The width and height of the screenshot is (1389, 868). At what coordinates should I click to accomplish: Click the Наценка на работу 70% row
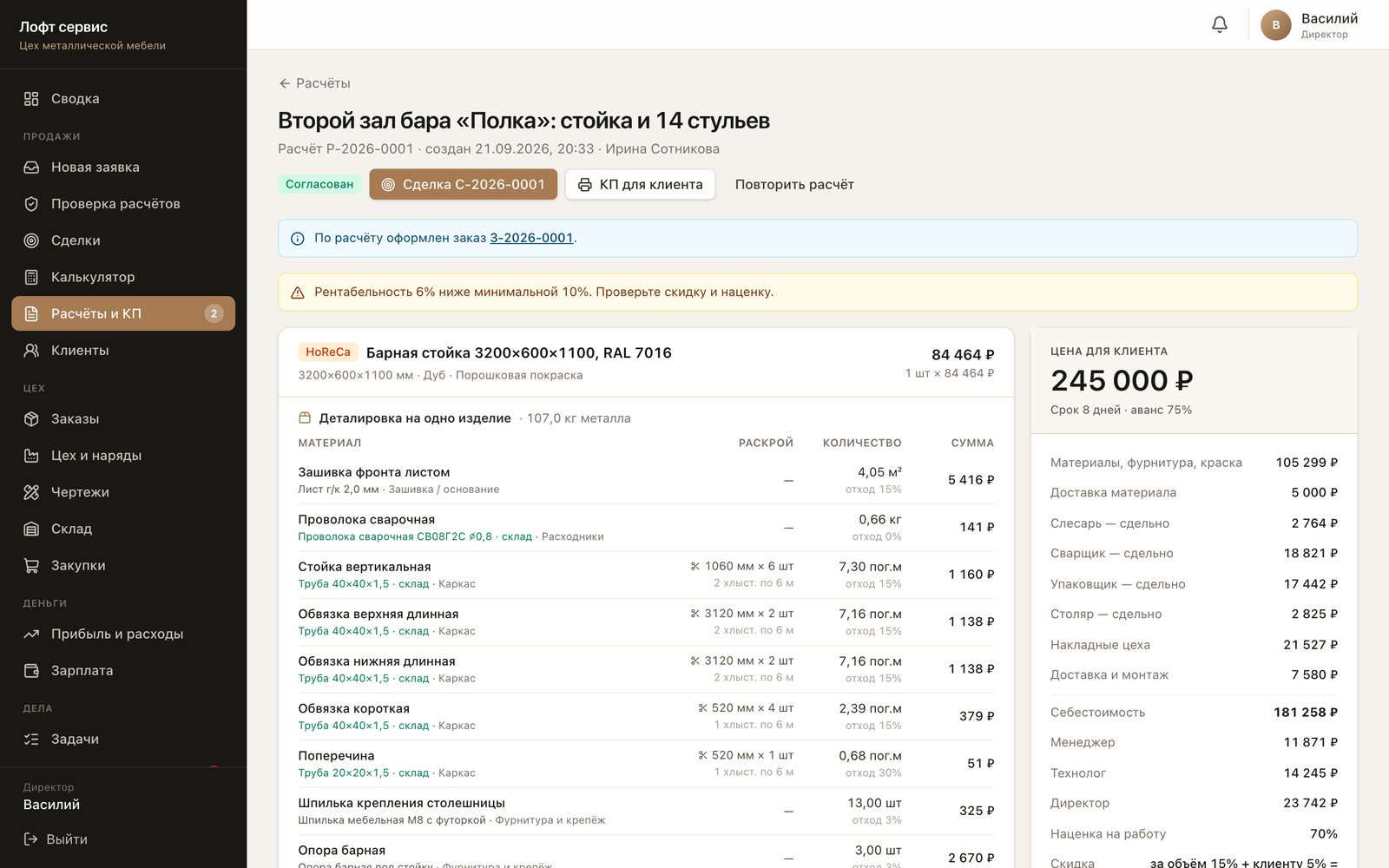pyautogui.click(x=1194, y=834)
